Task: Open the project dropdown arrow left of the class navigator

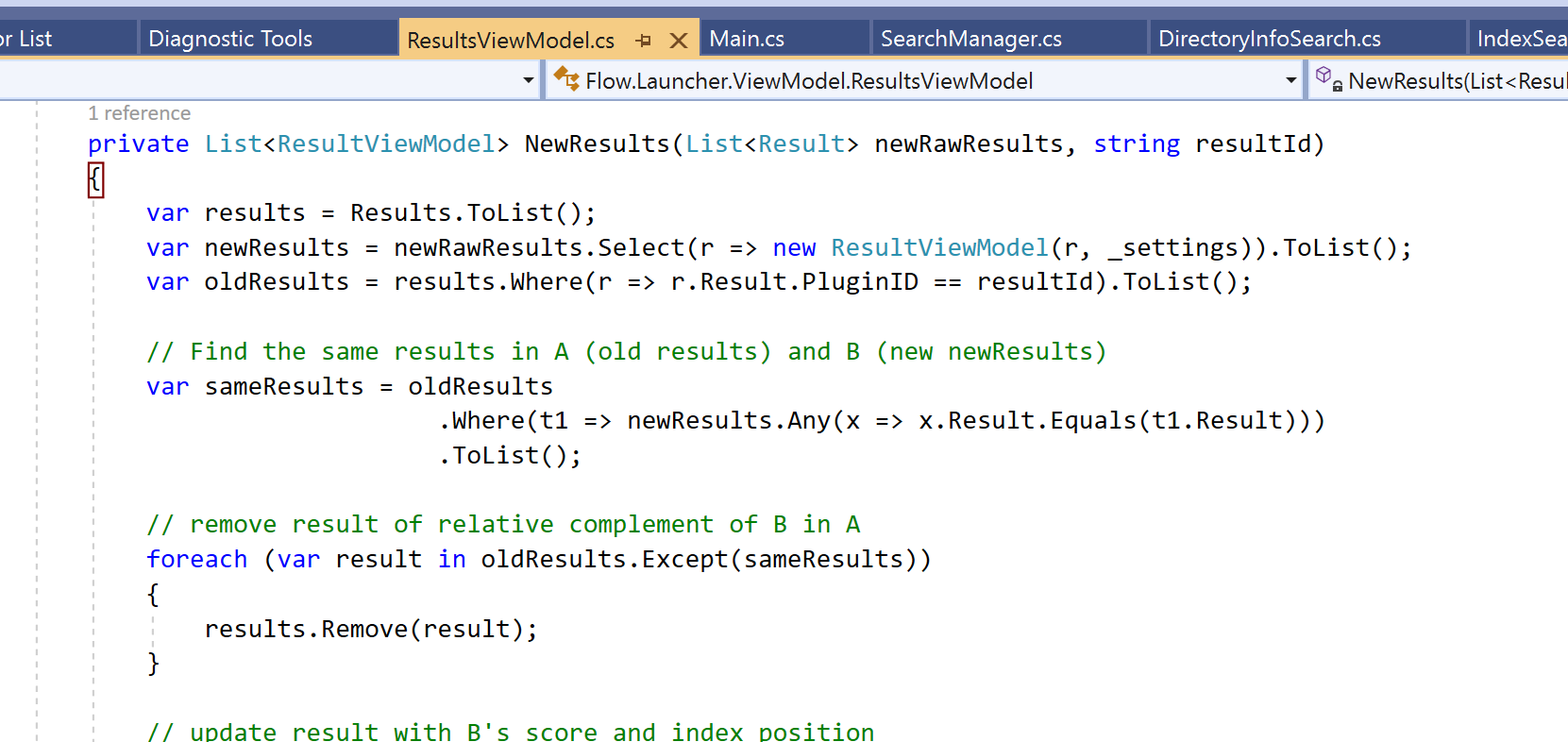Action: [529, 81]
